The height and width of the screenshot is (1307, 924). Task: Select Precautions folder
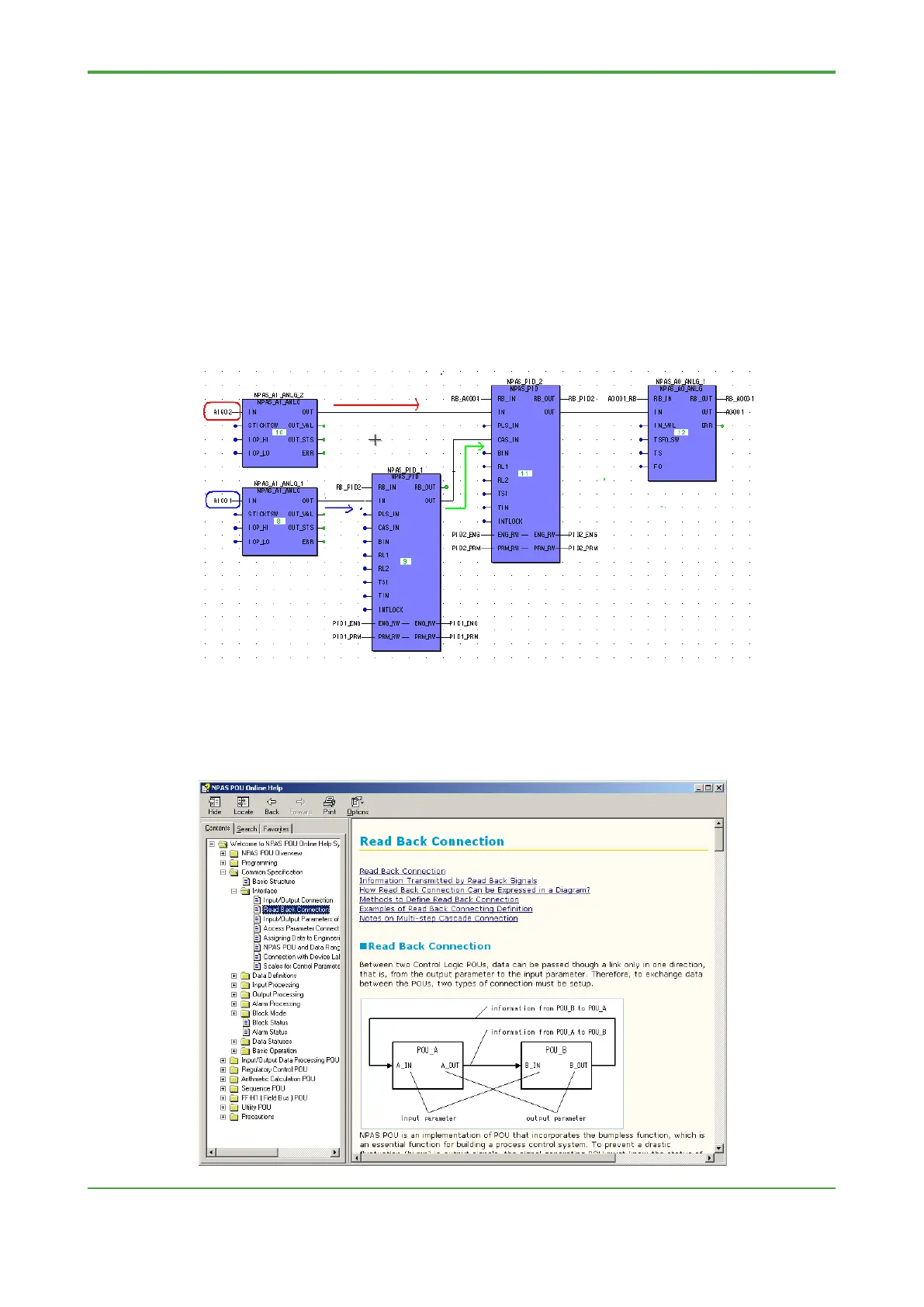[x=258, y=1117]
